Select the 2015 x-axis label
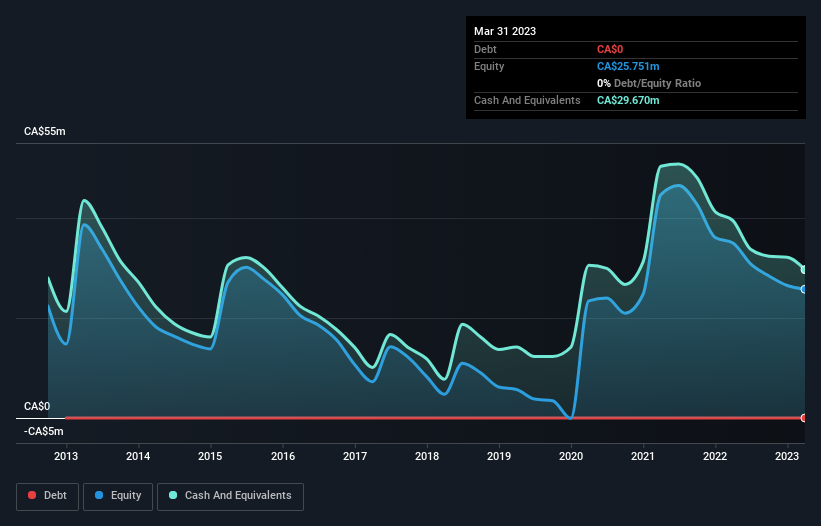This screenshot has height=526, width=821. coord(210,456)
